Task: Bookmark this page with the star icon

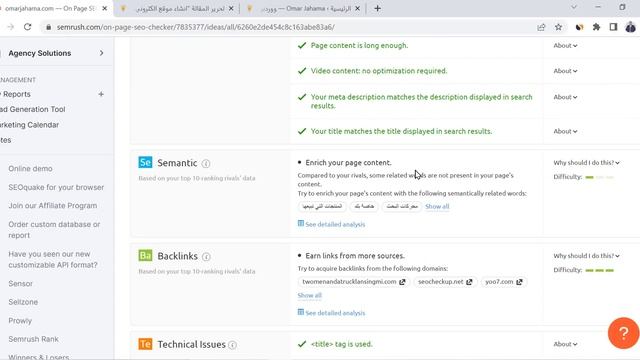Action: coord(558,27)
